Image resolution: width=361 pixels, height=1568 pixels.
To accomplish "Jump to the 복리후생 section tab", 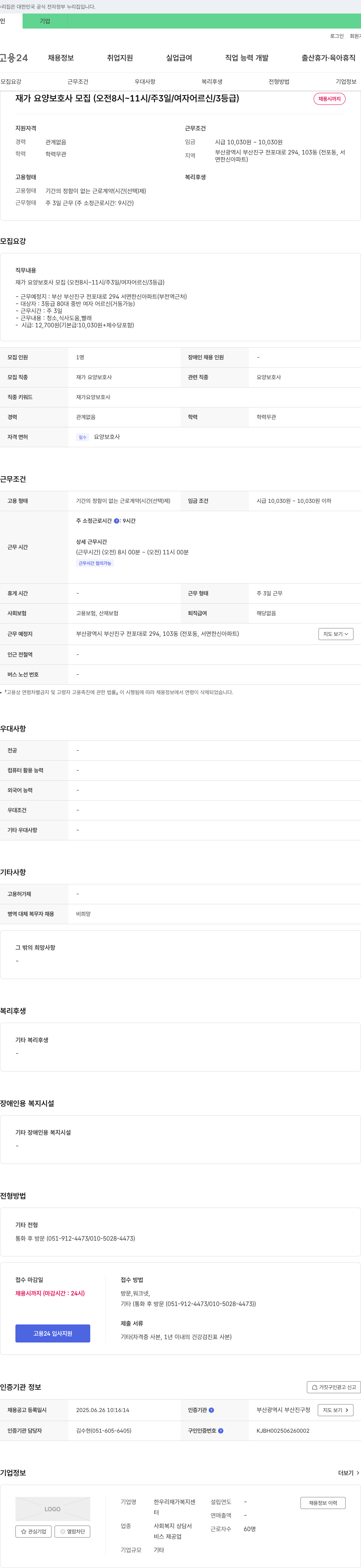I will 212,82.
